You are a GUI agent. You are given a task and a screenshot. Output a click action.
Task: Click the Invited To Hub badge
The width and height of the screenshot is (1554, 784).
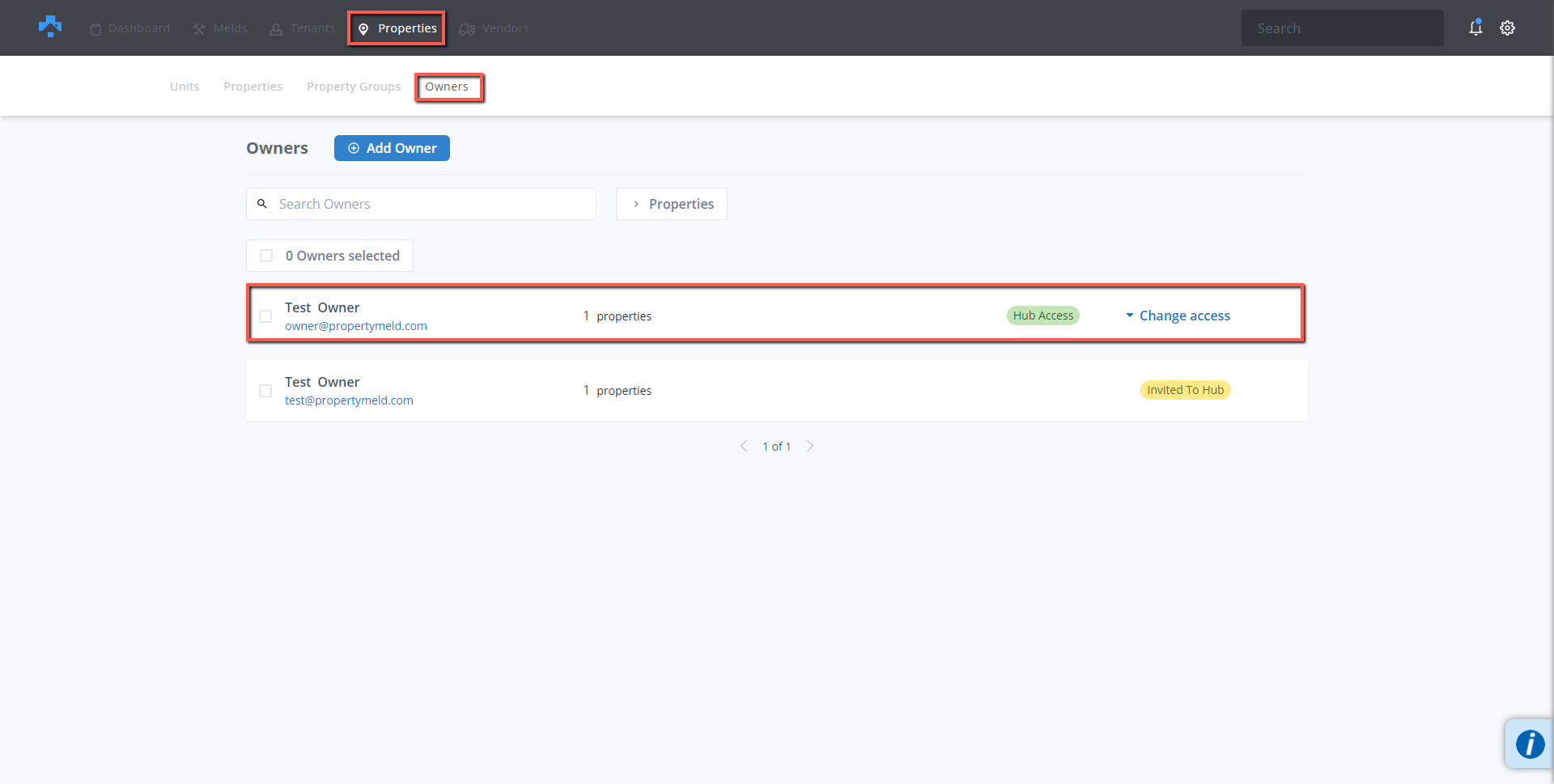coord(1186,390)
